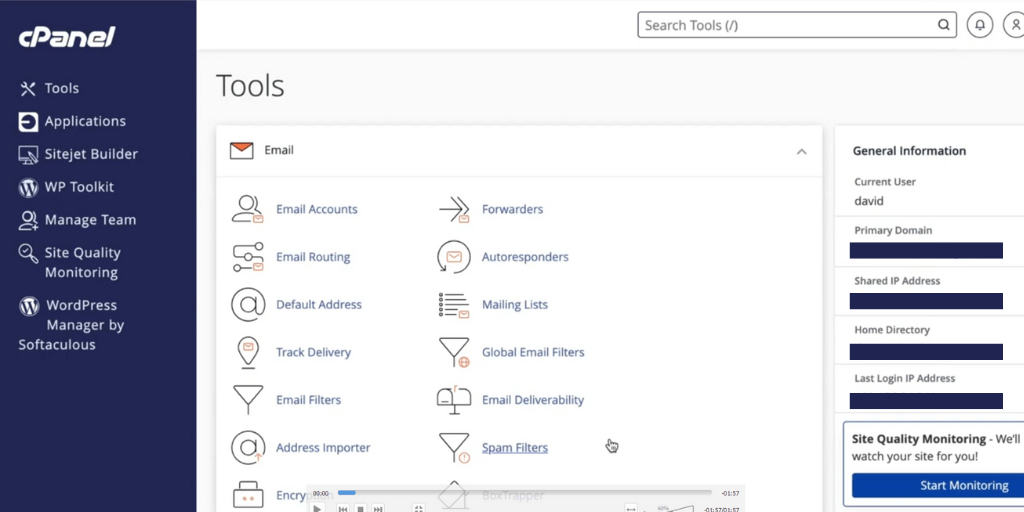Click the Primary Domain label
Screen dimensions: 1024x512
893,231
